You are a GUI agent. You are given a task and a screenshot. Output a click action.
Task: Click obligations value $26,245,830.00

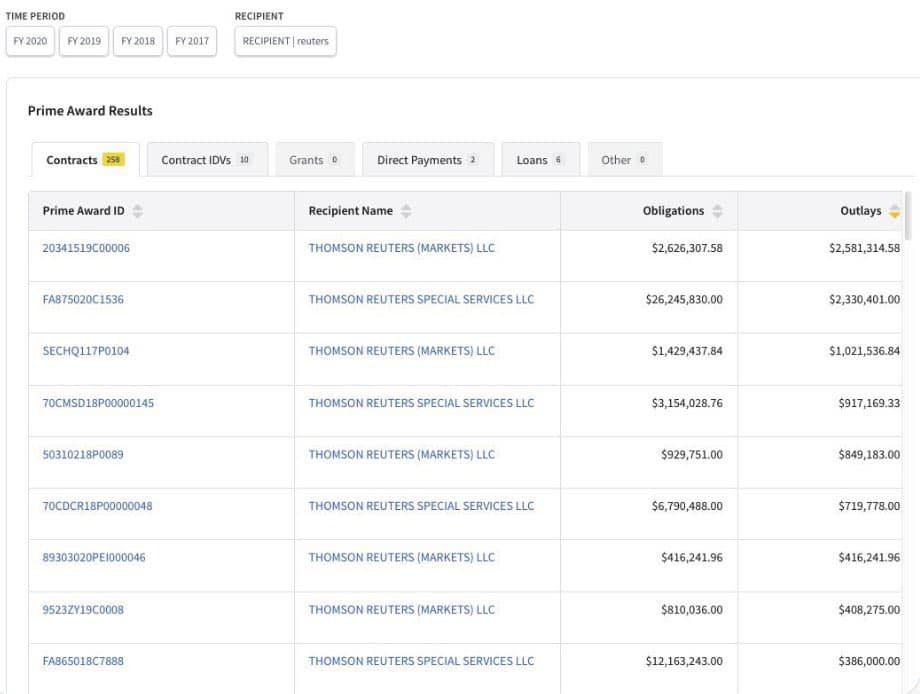[x=684, y=300]
